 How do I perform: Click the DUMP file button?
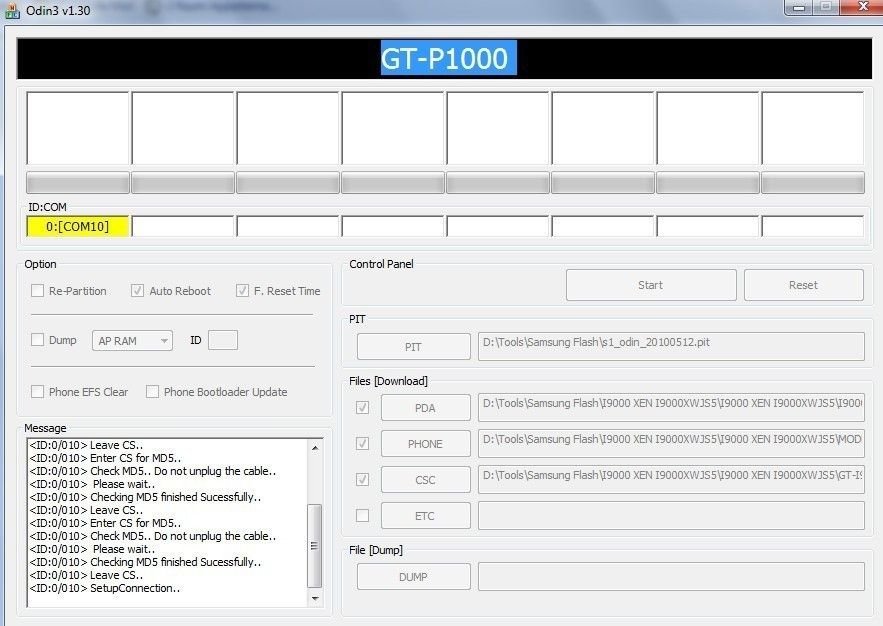point(413,577)
